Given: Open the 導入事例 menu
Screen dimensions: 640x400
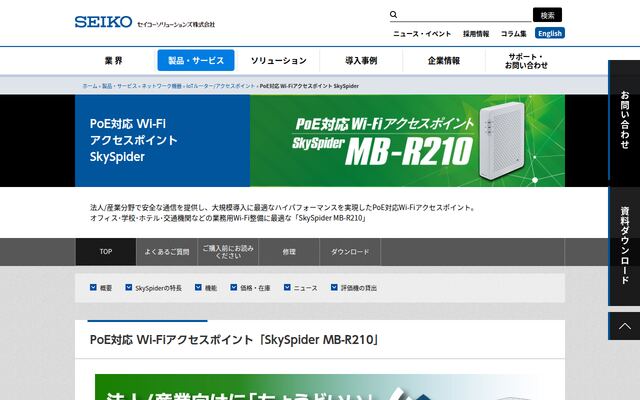Looking at the screenshot, I should (x=361, y=60).
